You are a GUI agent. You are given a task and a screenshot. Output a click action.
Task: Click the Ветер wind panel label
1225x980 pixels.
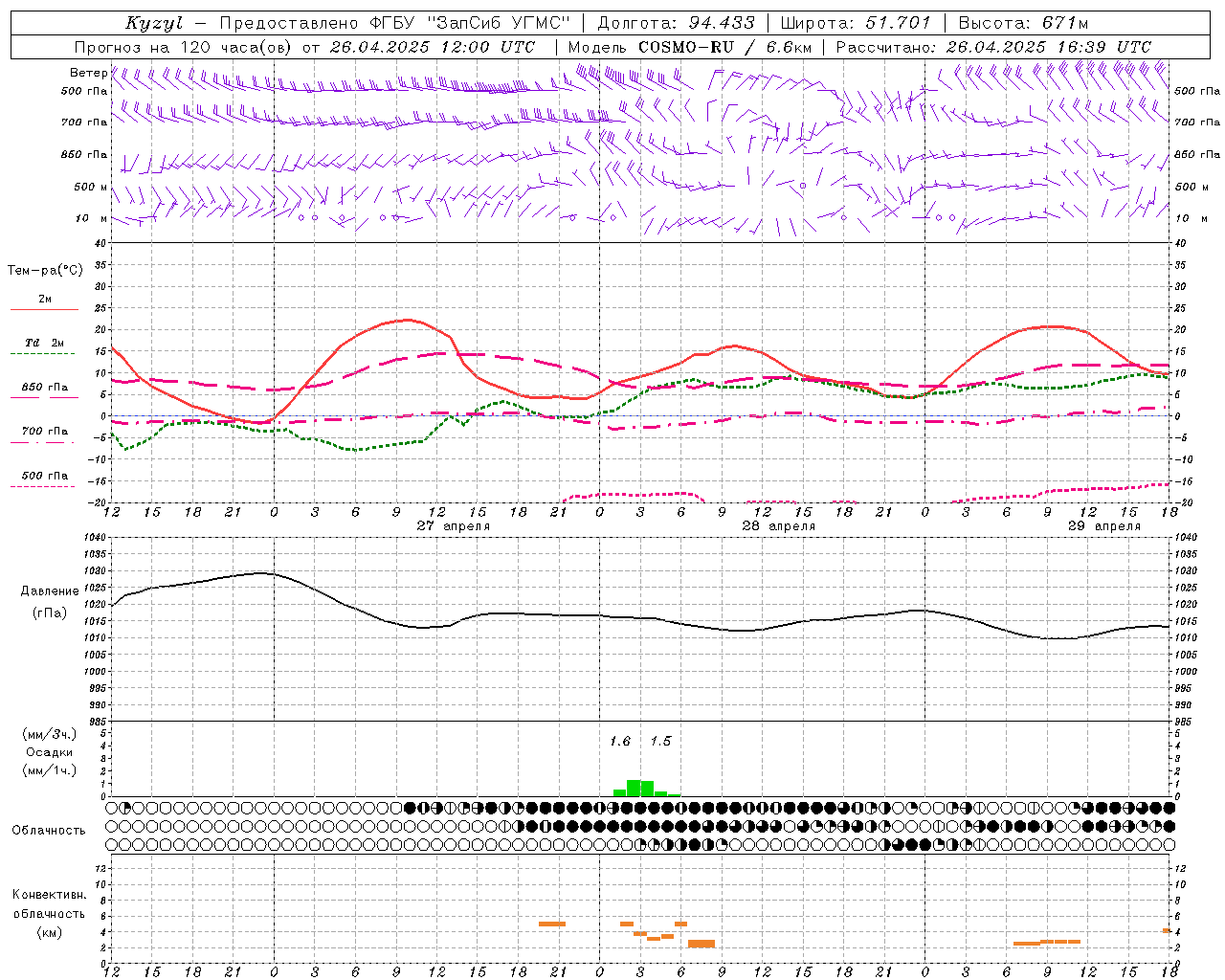(x=88, y=73)
